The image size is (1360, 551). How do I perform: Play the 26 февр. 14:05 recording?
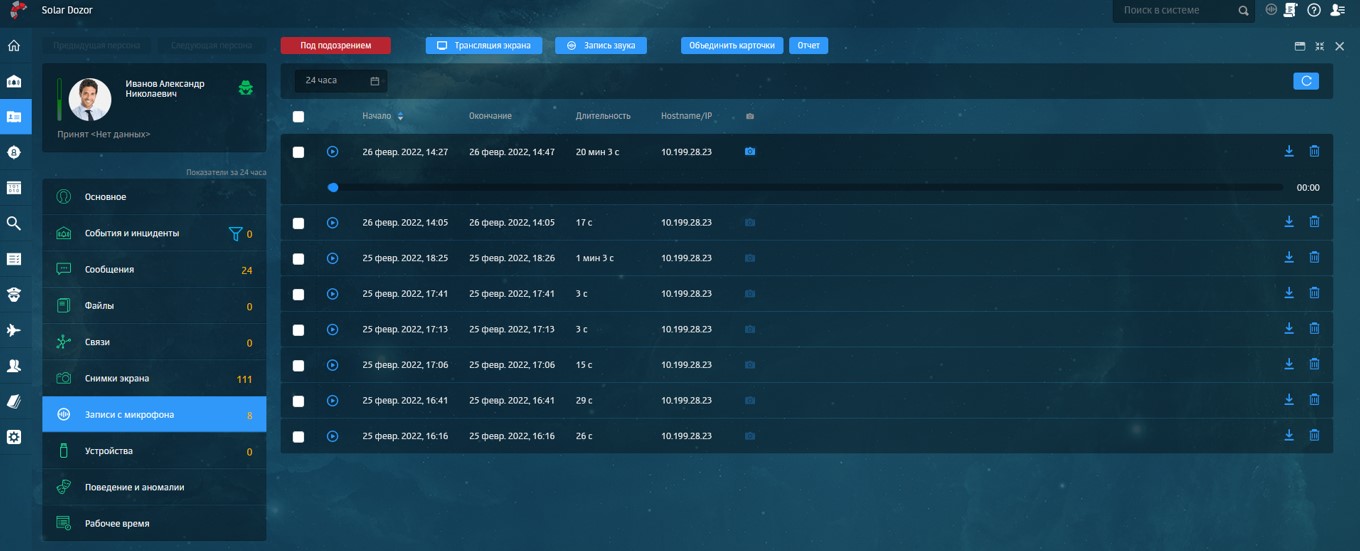pos(333,223)
